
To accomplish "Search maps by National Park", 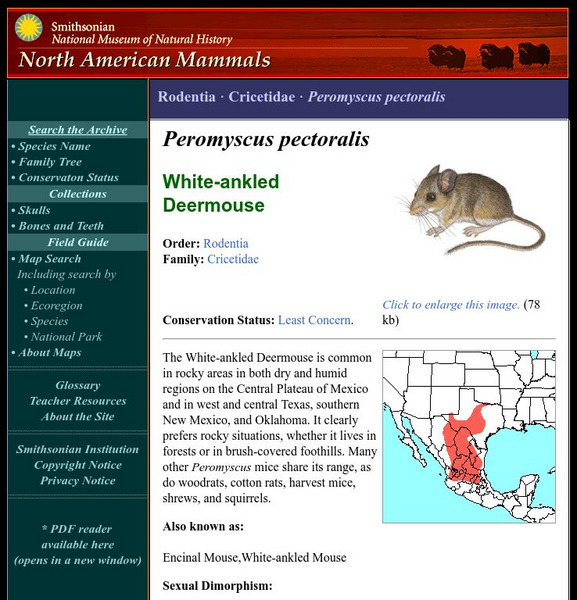I will click(66, 337).
